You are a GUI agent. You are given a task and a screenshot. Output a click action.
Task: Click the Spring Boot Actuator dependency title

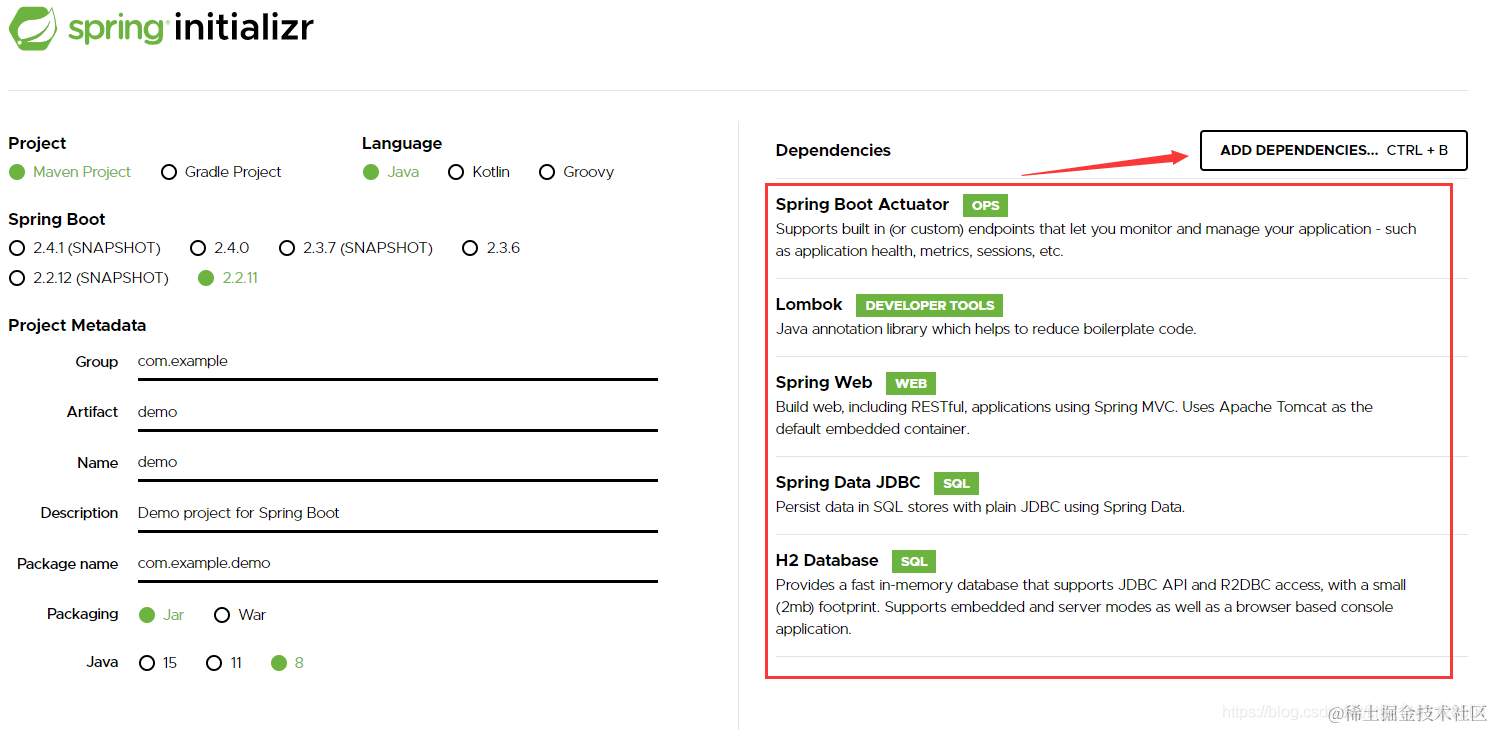(862, 204)
